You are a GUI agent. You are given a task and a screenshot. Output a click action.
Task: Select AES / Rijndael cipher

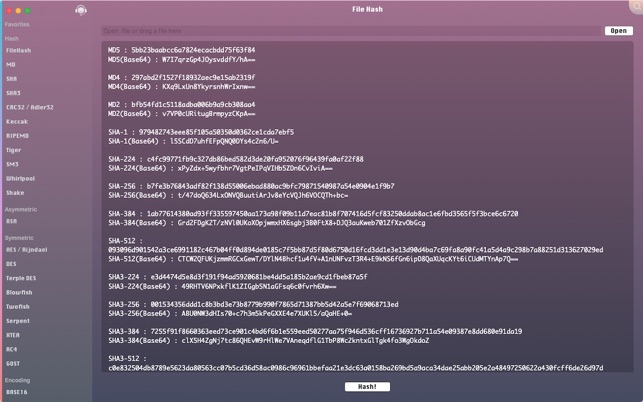pyautogui.click(x=26, y=250)
